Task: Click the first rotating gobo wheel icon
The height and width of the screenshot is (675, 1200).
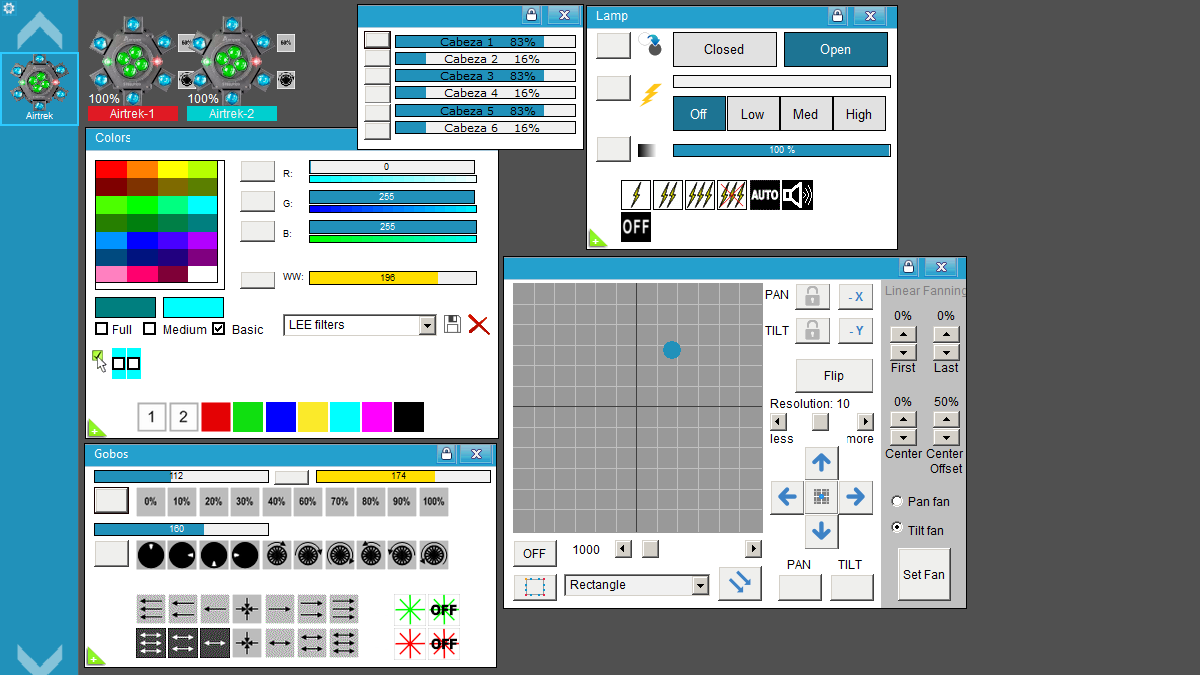Action: tap(277, 555)
